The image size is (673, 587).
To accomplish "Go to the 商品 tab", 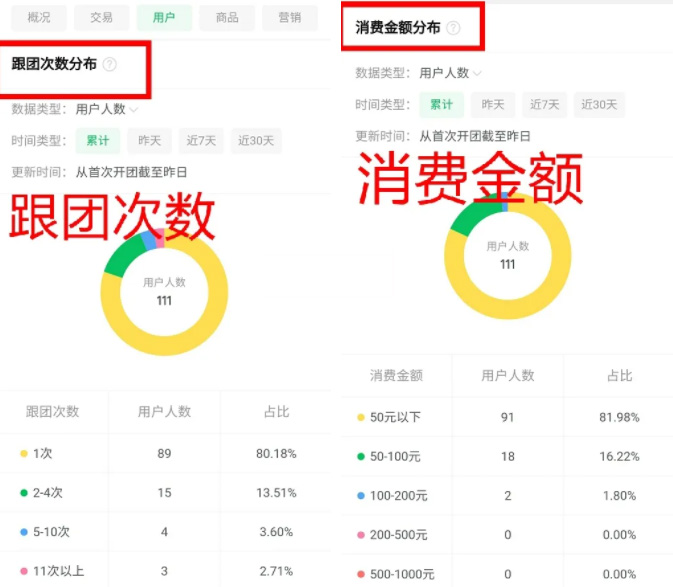I will click(x=227, y=18).
